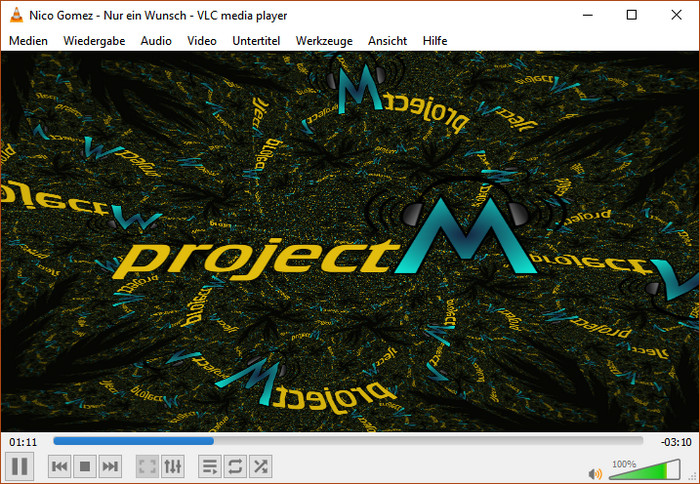700x484 pixels.
Task: Toggle loop repeat mode
Action: tap(235, 467)
